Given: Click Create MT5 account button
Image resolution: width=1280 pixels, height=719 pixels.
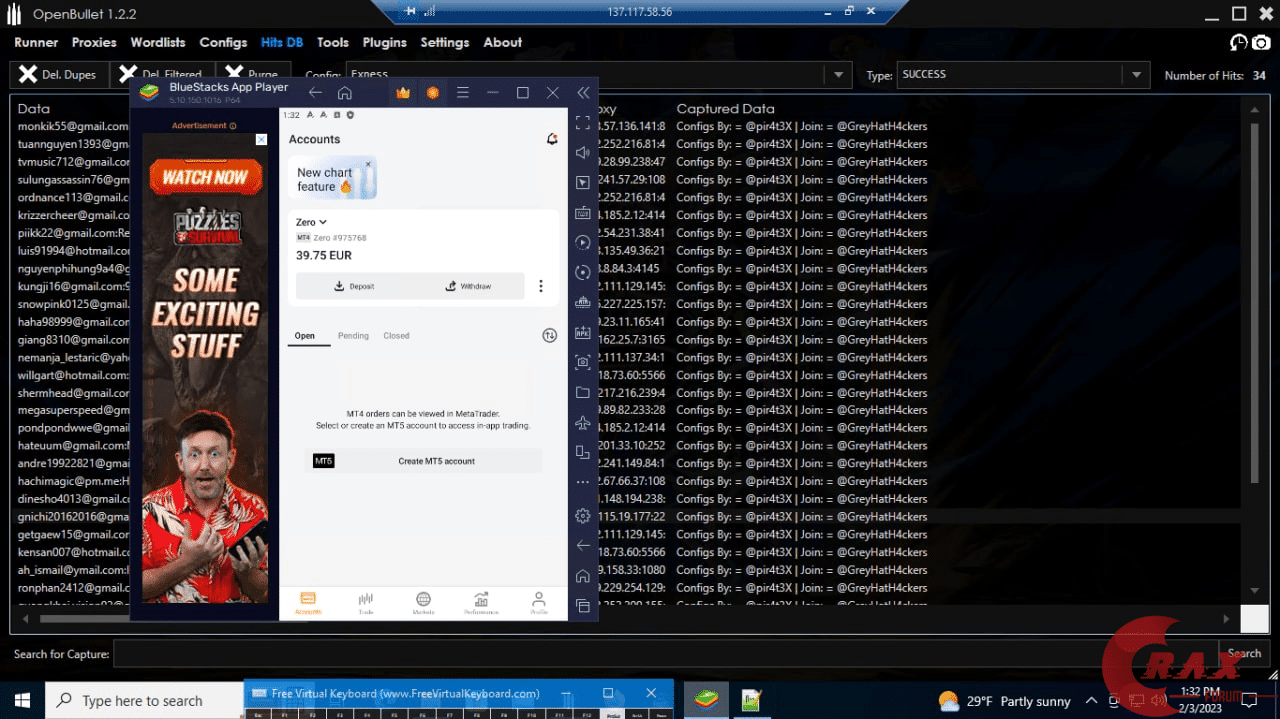Looking at the screenshot, I should tap(425, 461).
